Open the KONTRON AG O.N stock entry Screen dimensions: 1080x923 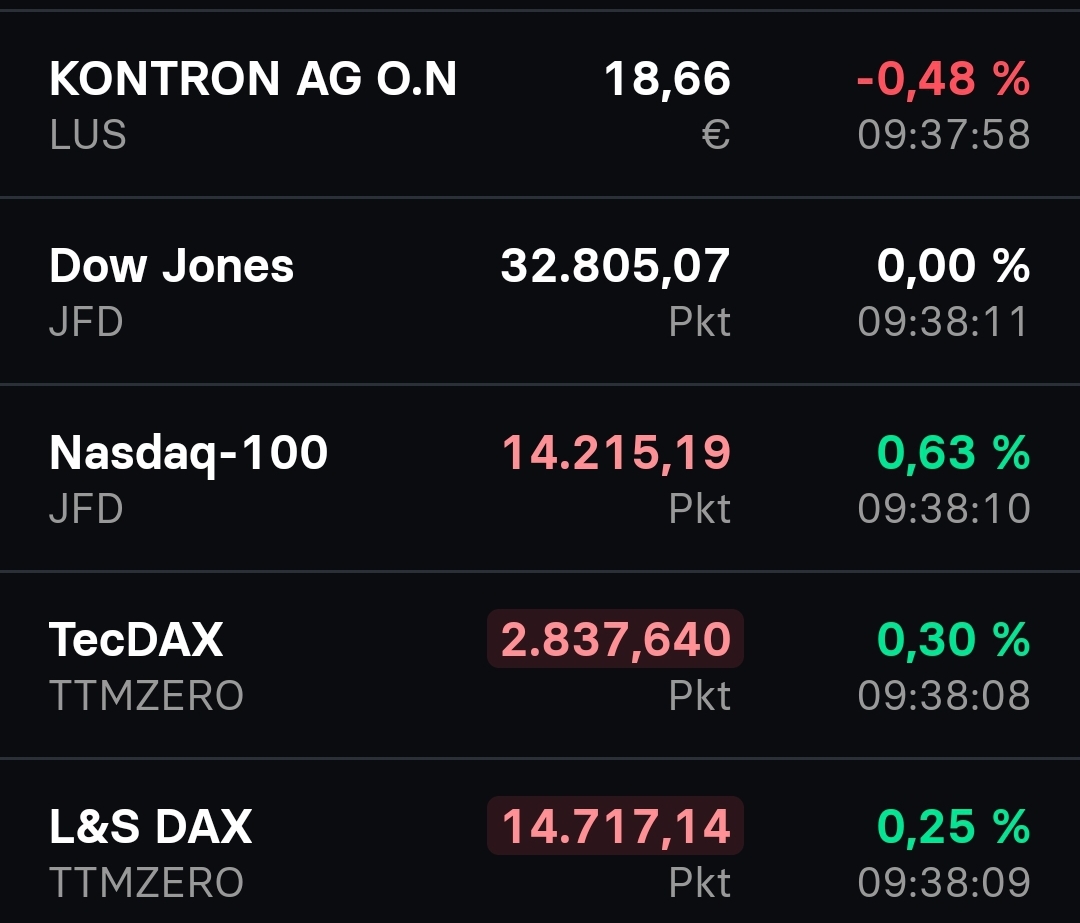(253, 79)
